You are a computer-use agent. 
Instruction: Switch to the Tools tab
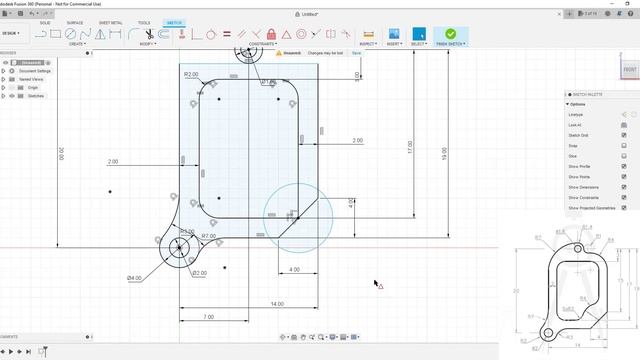click(x=144, y=23)
